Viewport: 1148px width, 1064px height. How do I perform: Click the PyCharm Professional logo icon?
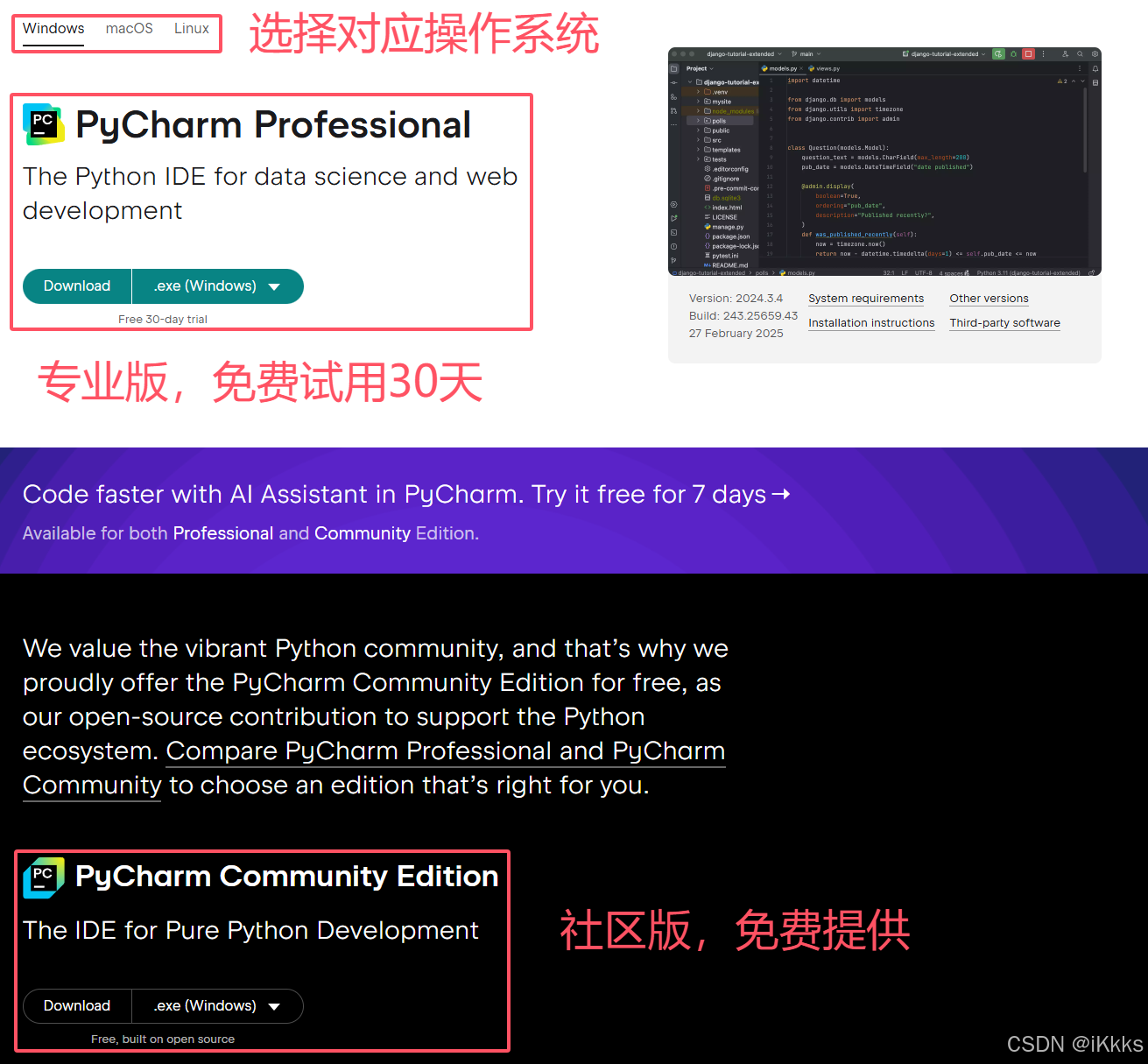tap(44, 124)
